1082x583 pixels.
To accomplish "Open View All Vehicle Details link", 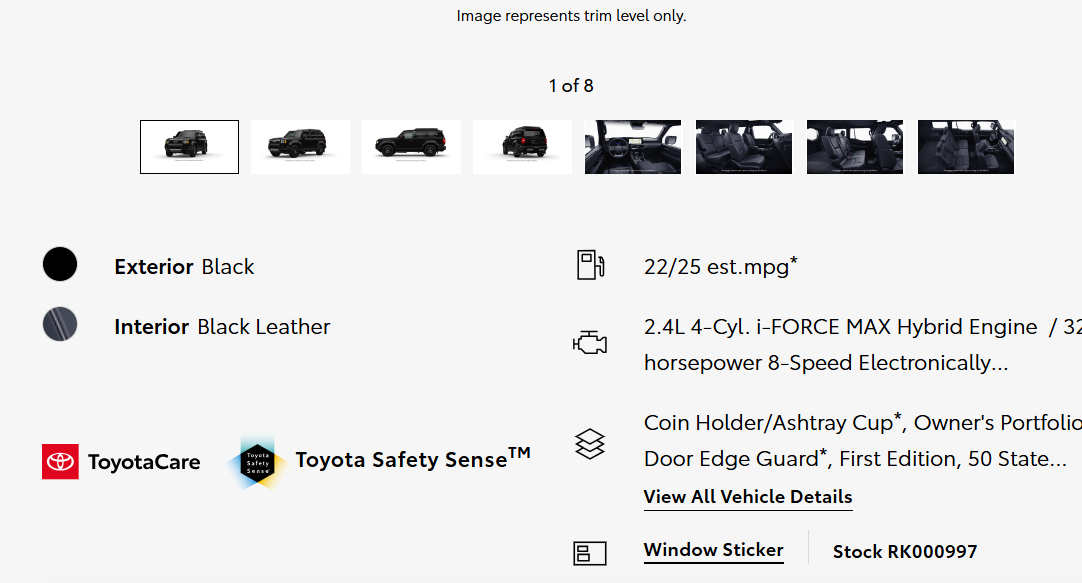I will (x=748, y=497).
